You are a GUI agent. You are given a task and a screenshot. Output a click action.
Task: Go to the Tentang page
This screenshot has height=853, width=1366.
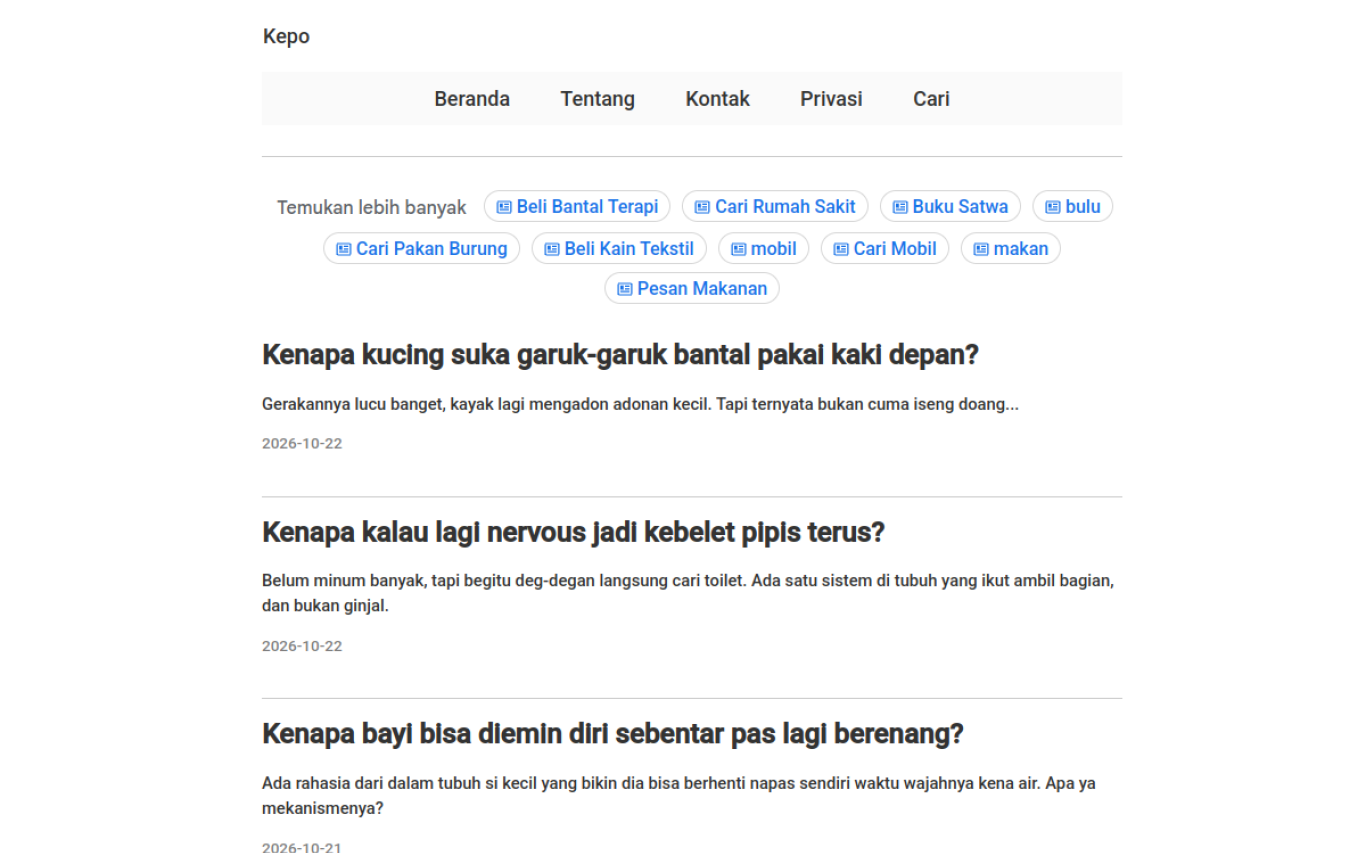(x=597, y=99)
